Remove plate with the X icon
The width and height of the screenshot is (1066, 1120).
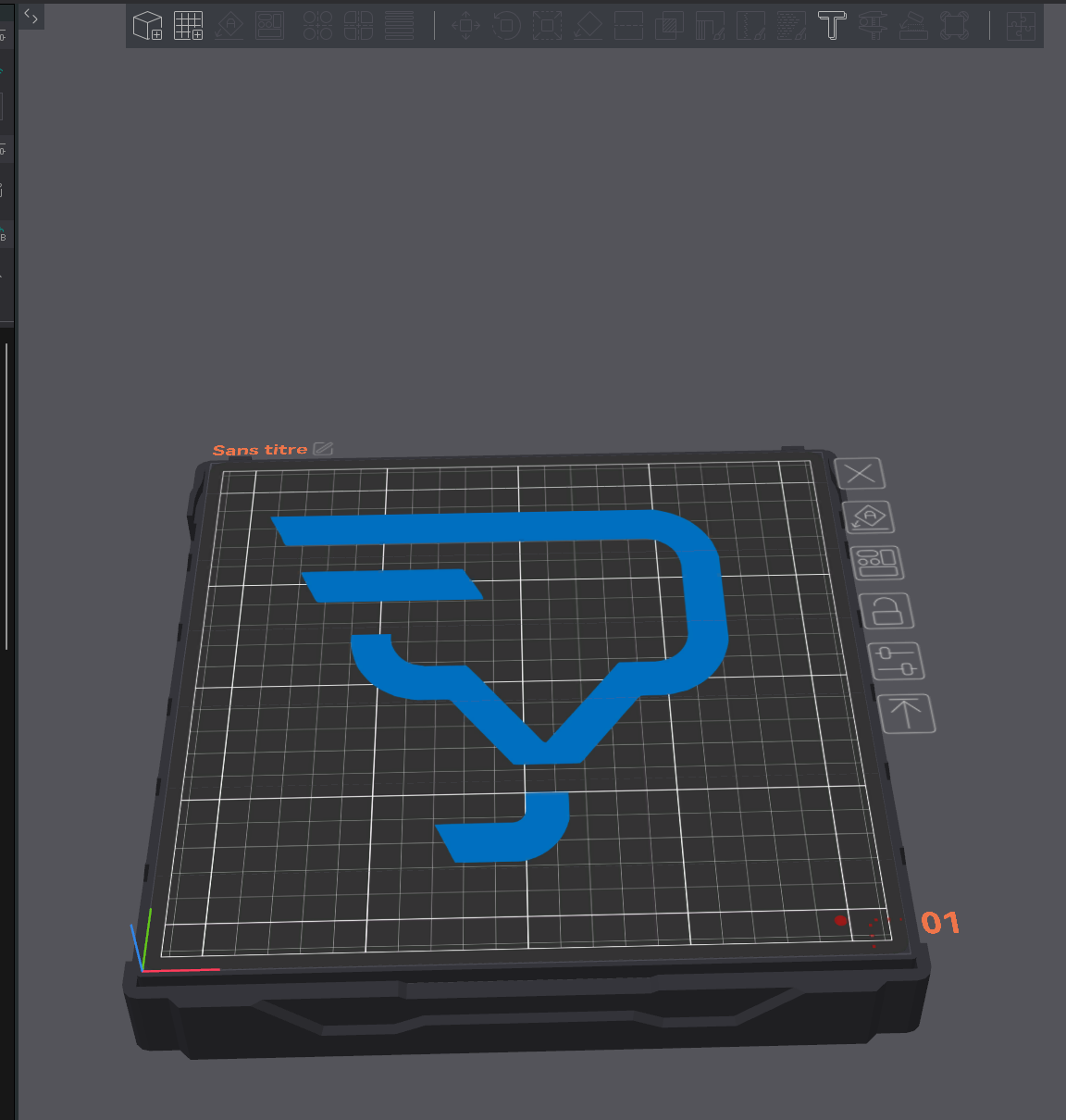860,473
